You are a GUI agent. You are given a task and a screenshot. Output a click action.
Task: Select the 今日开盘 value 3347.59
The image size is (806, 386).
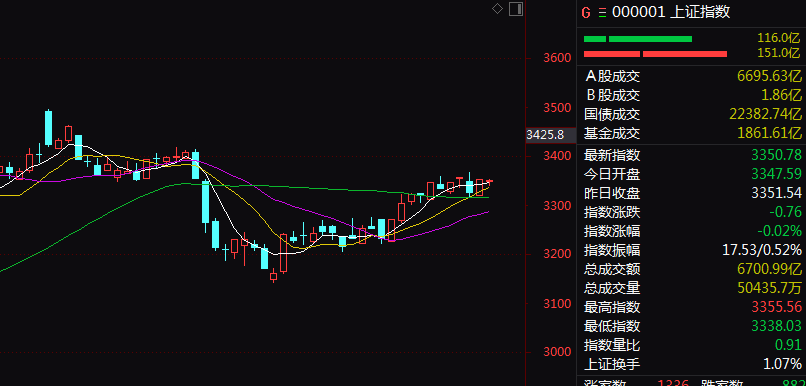776,174
